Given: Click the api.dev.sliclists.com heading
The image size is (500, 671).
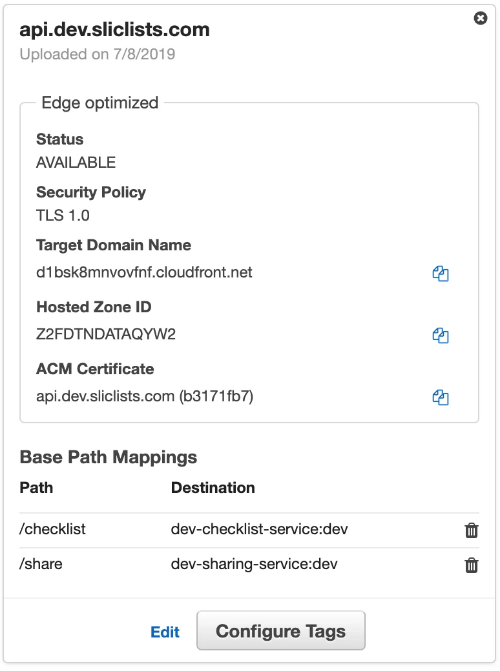Looking at the screenshot, I should tap(115, 30).
